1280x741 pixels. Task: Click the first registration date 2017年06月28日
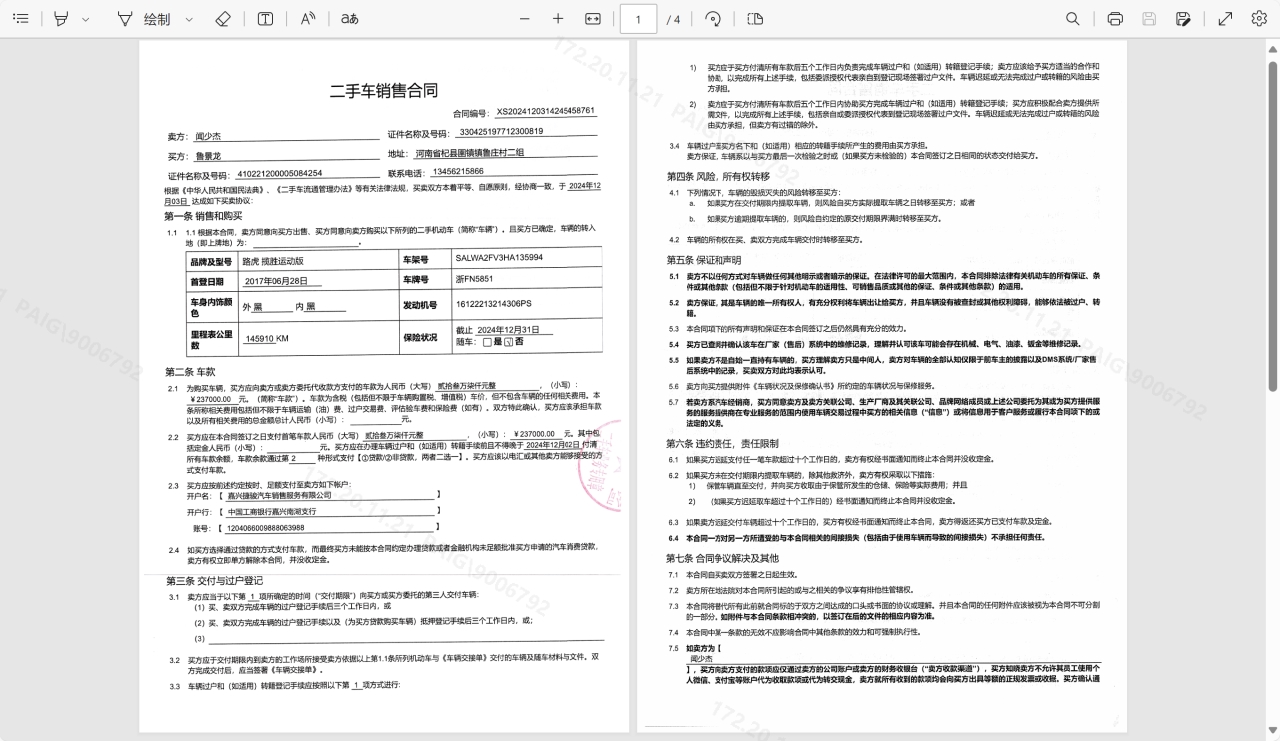click(276, 281)
